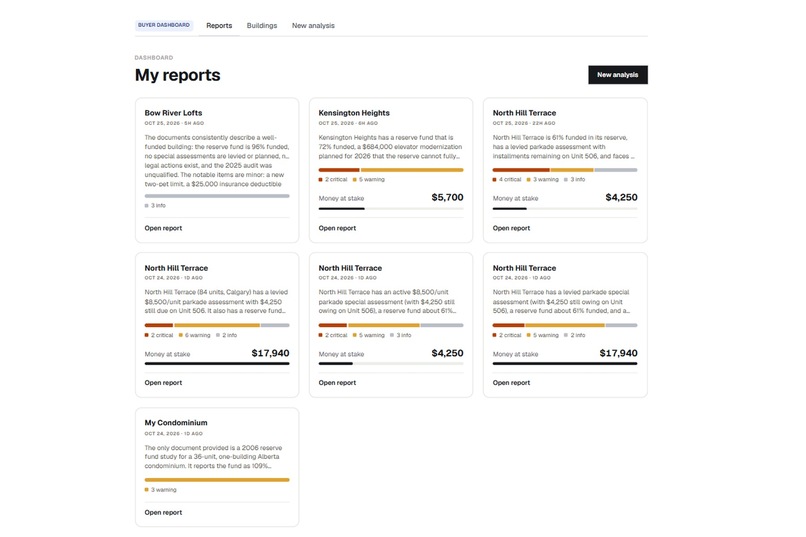Click 'Money at stake' label in Kensington Heights

(341, 198)
